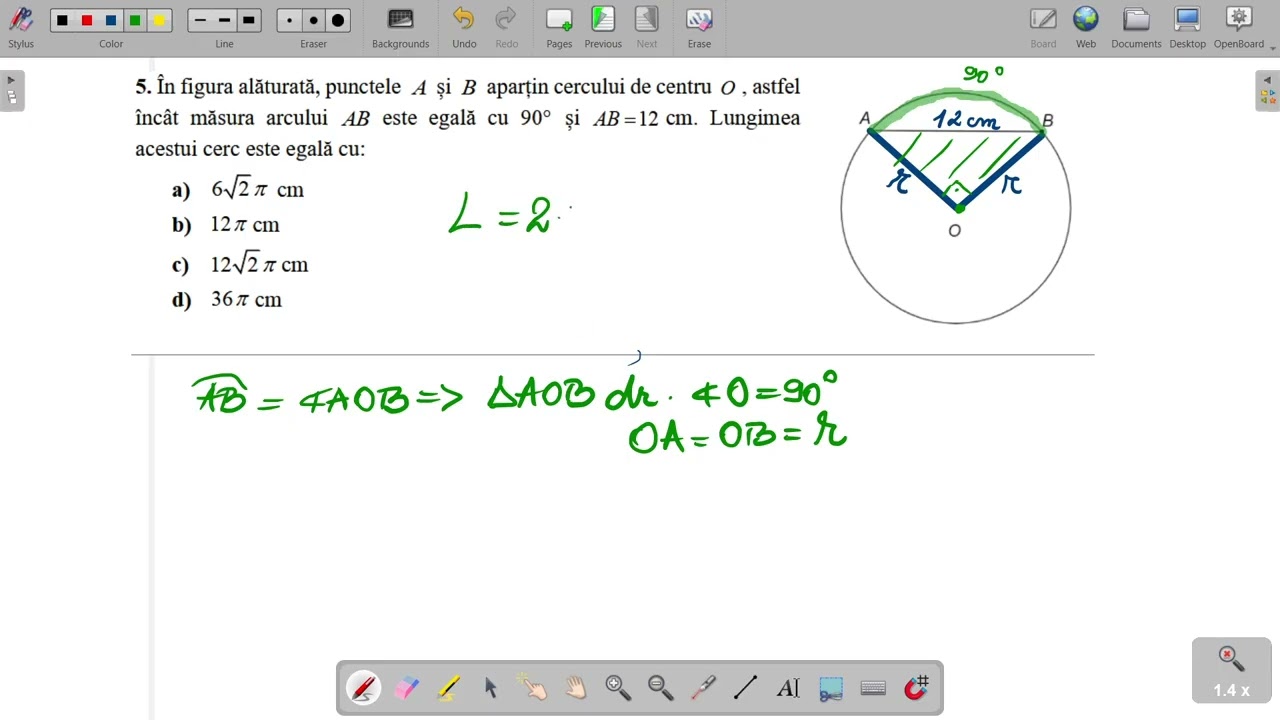
Task: Show the Desktop mode
Action: coord(1187,27)
